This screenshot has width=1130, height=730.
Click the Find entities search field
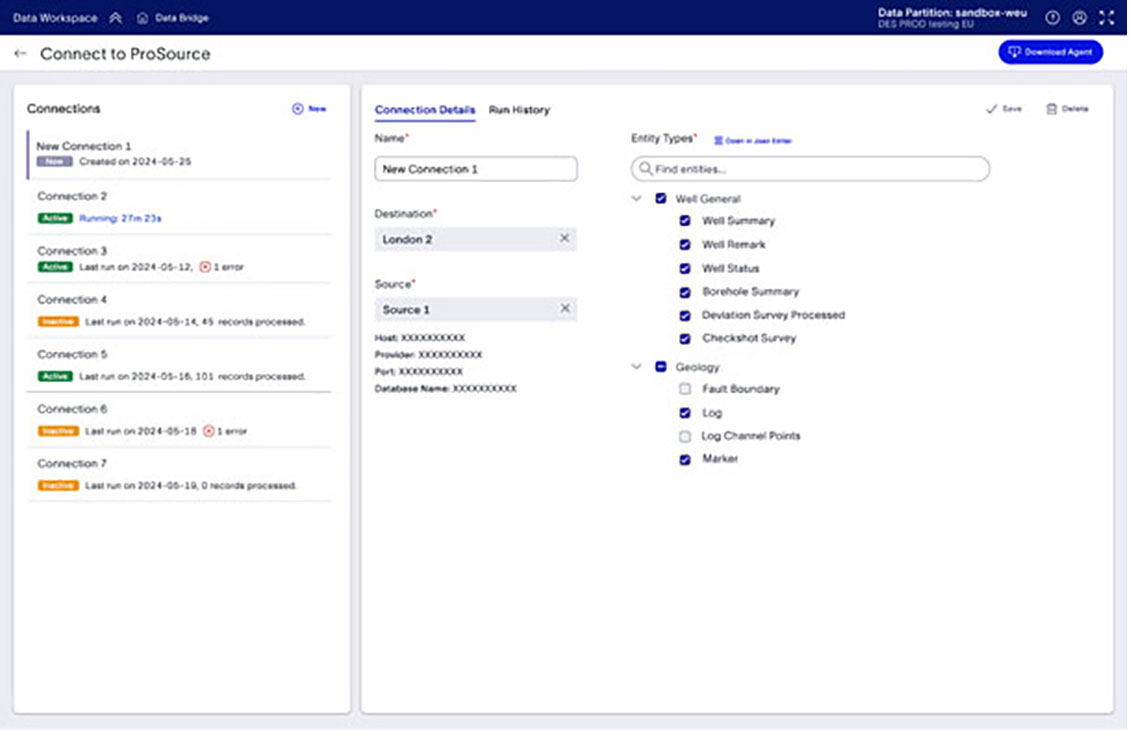pyautogui.click(x=810, y=169)
